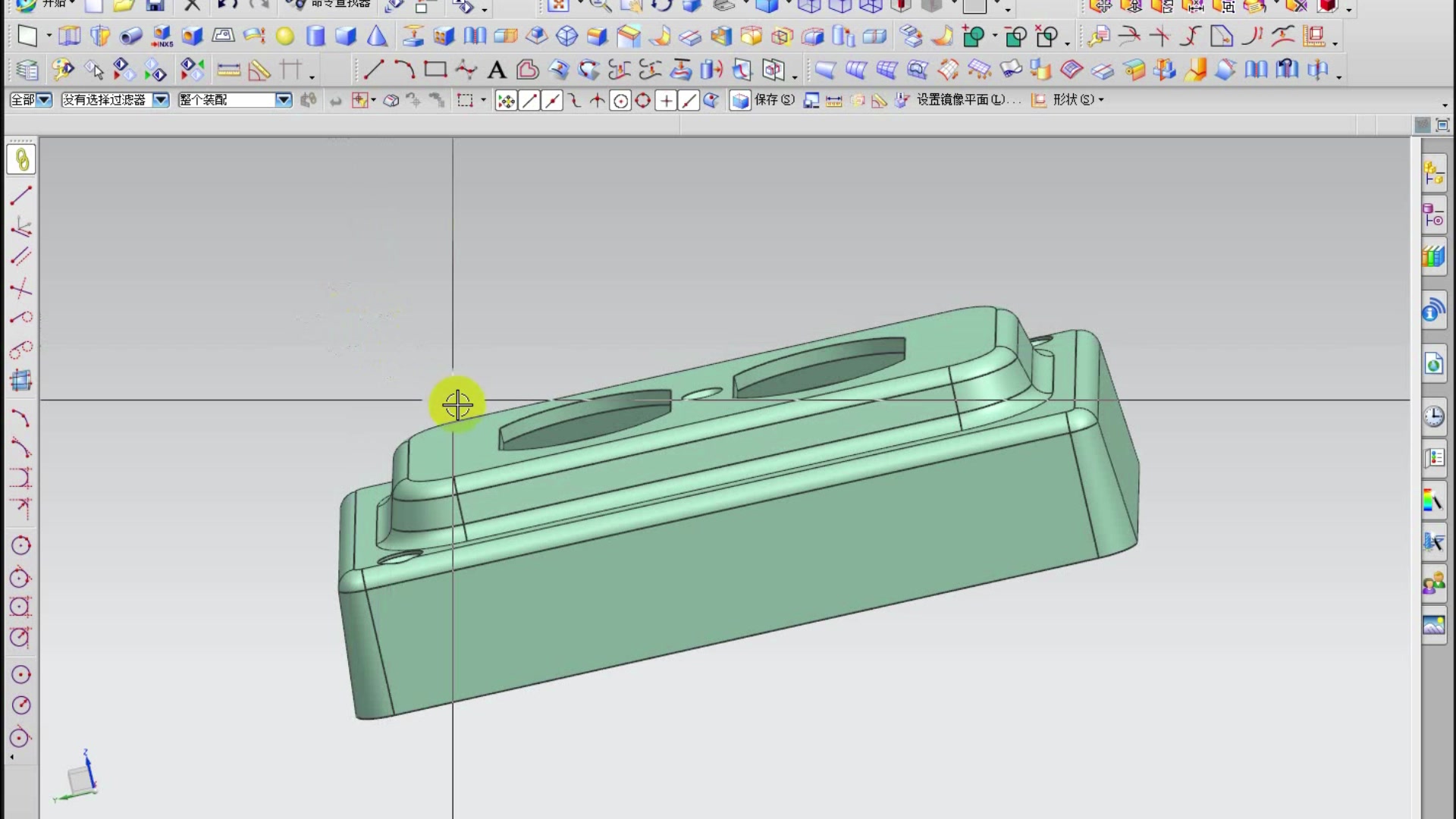1456x819 pixels.
Task: Expand the 整个装配 scope dropdown
Action: (x=283, y=100)
